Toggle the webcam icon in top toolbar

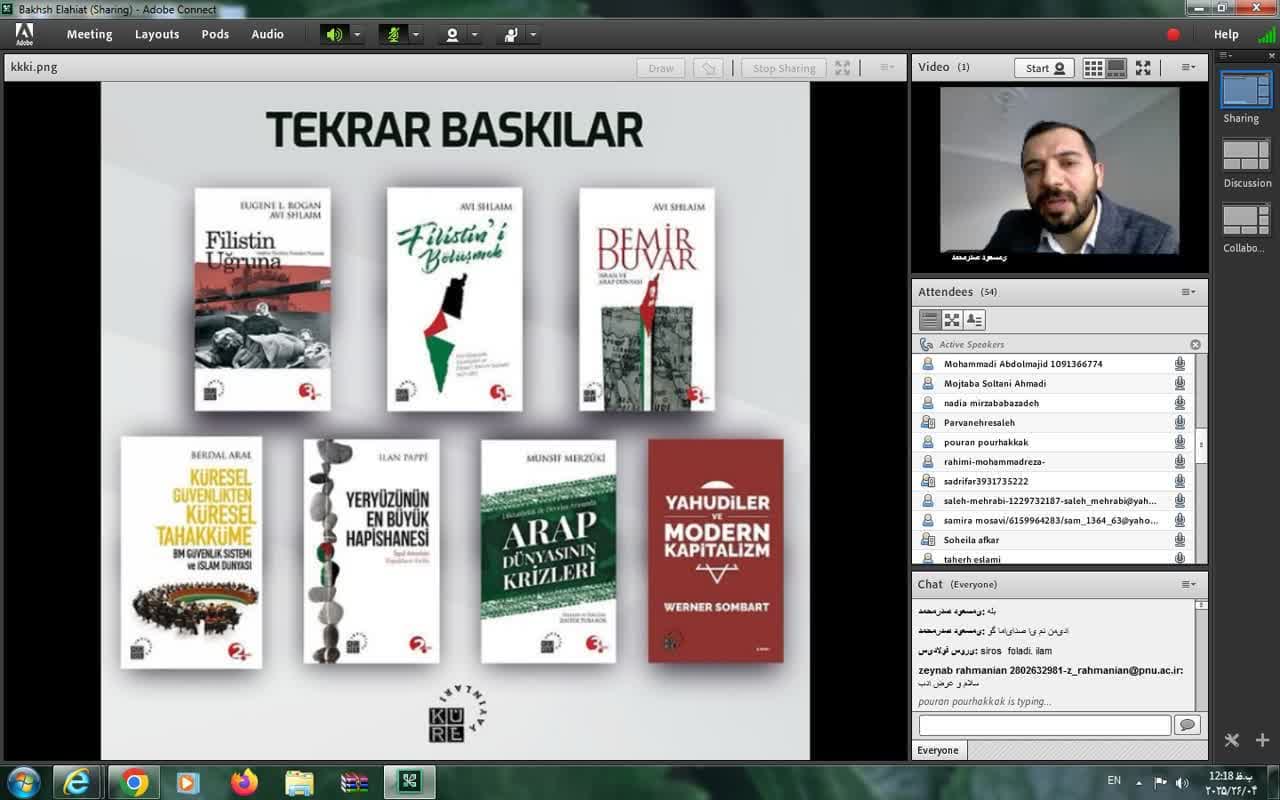(452, 34)
